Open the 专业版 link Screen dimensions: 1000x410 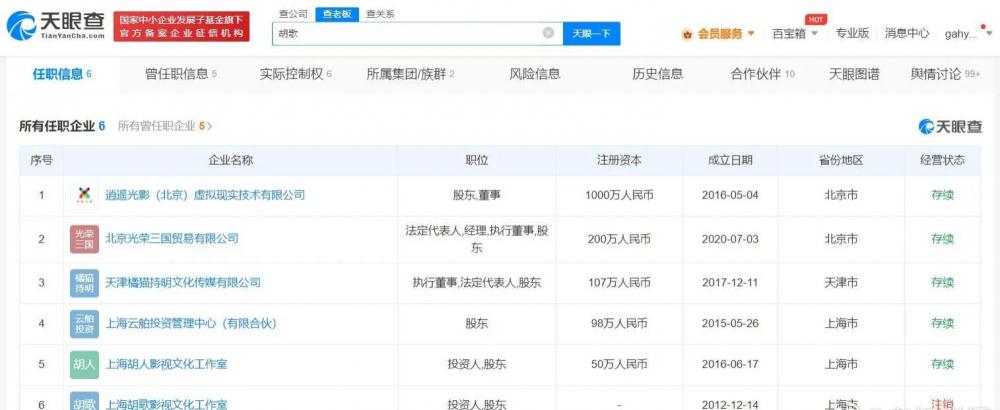pyautogui.click(x=852, y=34)
